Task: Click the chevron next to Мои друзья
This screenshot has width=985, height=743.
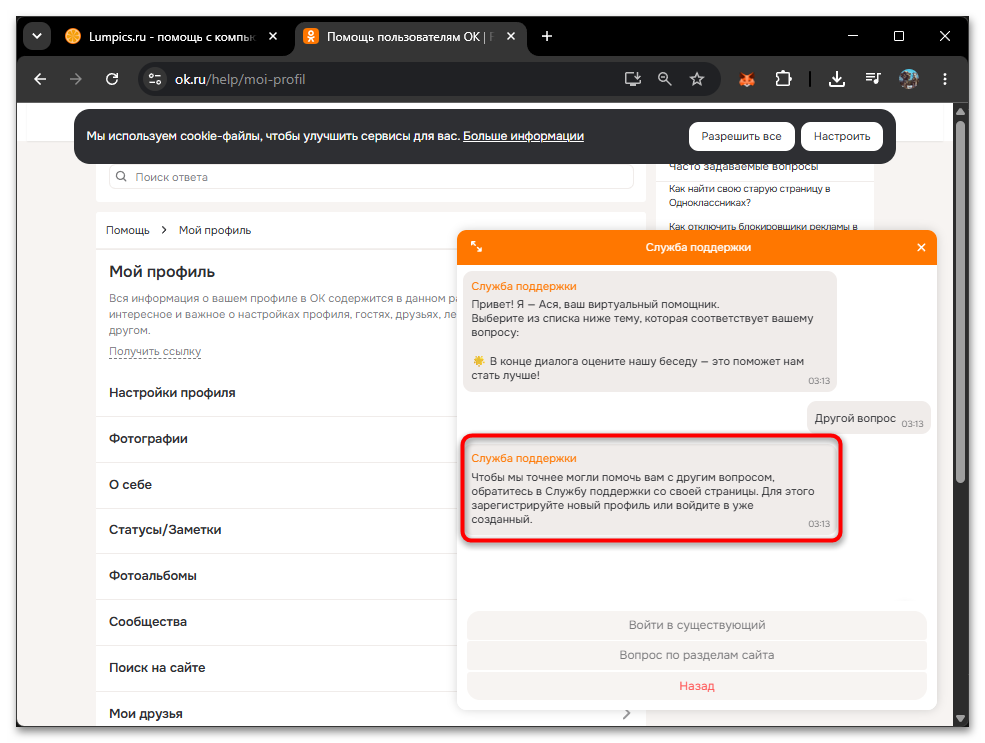Action: pyautogui.click(x=626, y=714)
